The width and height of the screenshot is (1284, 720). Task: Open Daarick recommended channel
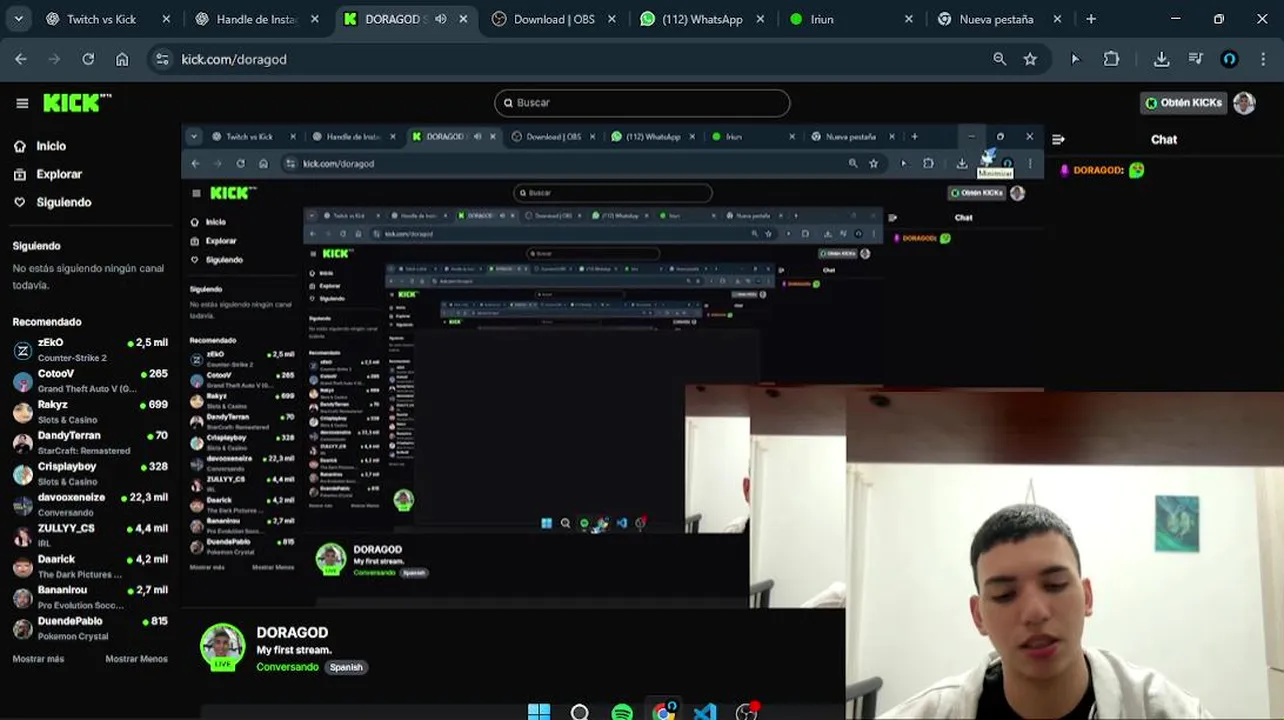(x=90, y=567)
